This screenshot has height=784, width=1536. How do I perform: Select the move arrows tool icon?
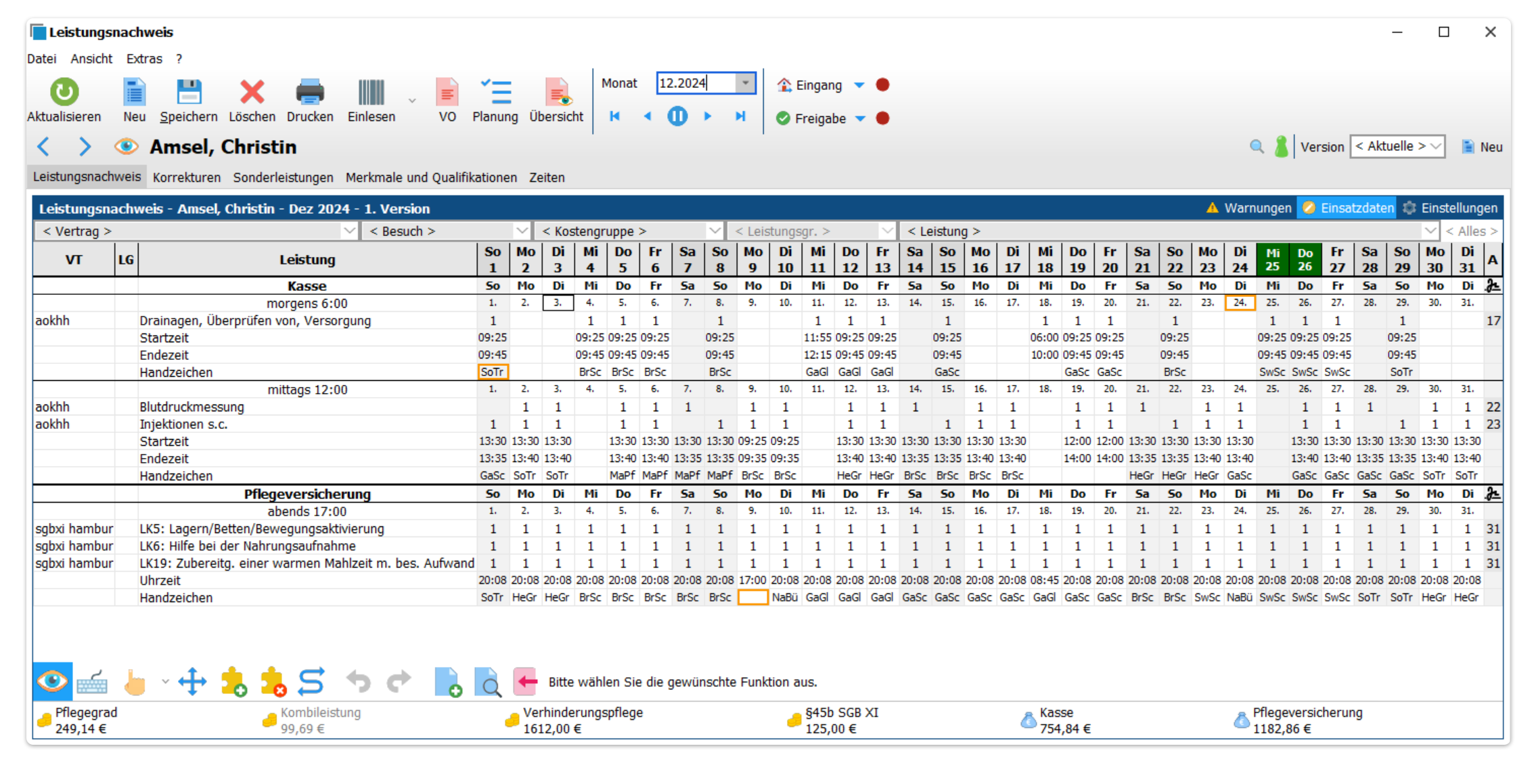pyautogui.click(x=192, y=681)
